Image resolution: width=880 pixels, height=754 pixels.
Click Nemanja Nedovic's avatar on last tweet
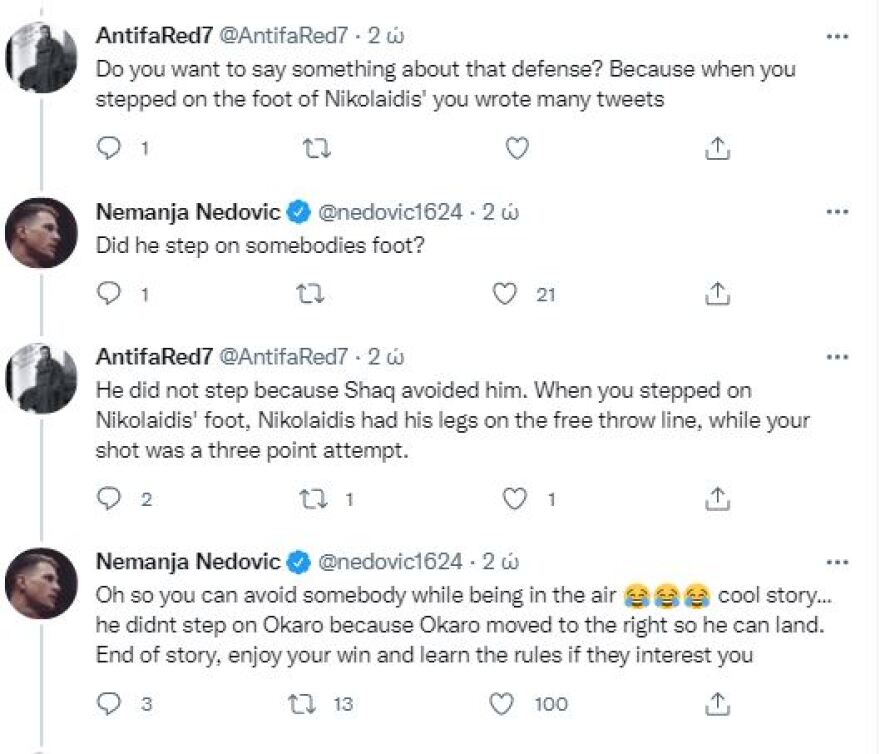pos(42,582)
